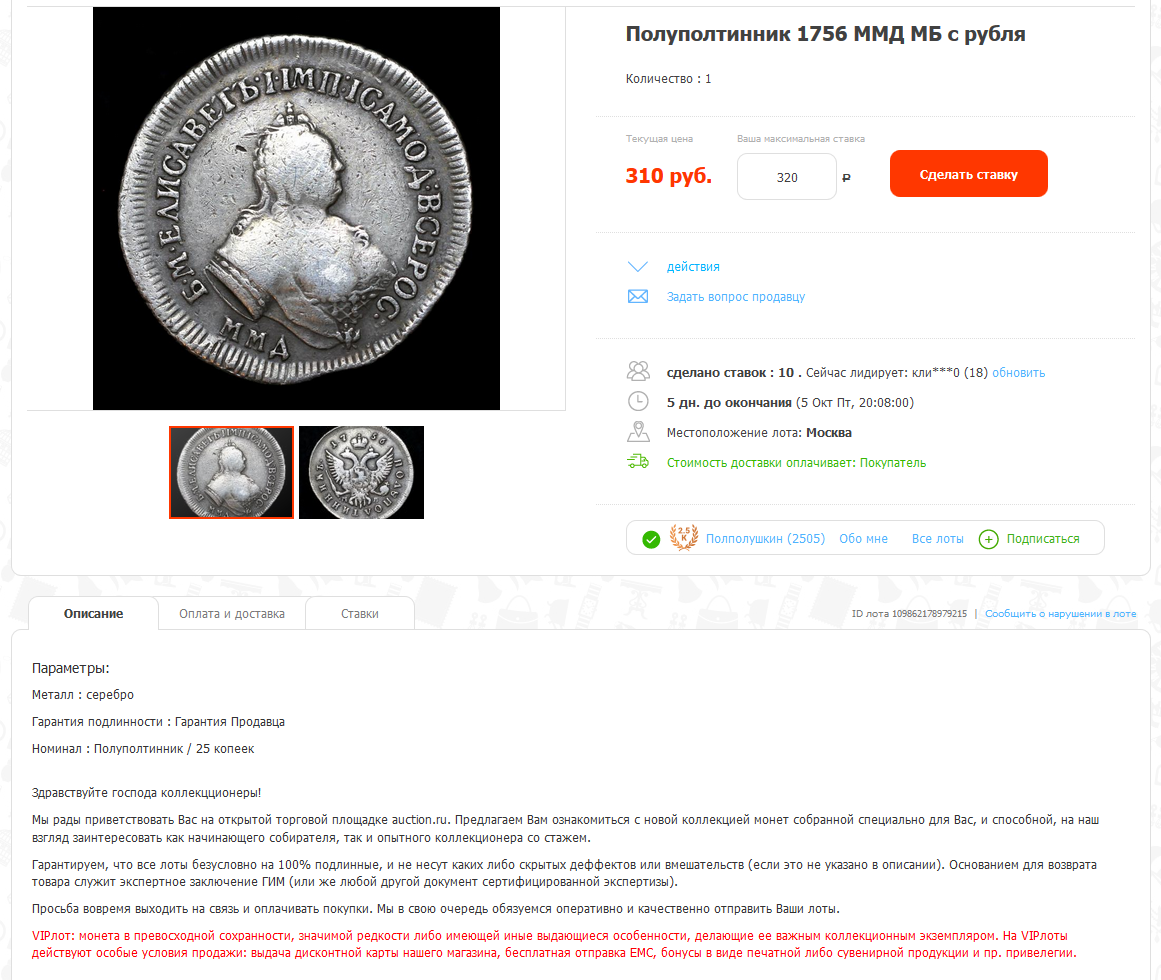
Task: Click the green delivery truck icon
Action: coord(638,462)
